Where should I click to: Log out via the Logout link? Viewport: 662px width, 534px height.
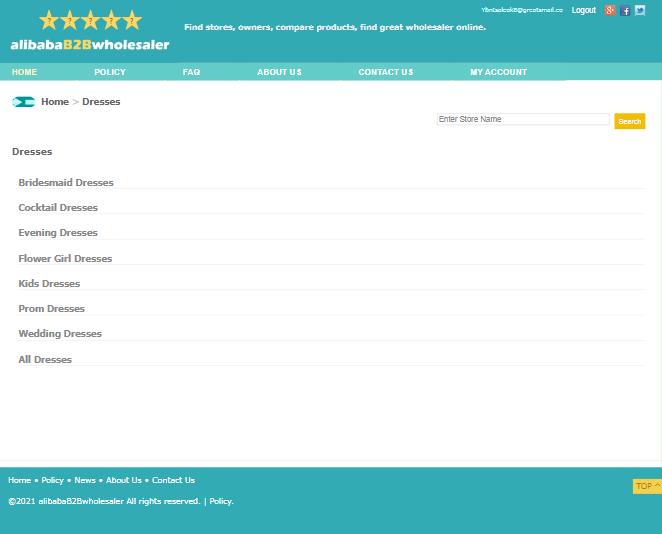pos(583,10)
